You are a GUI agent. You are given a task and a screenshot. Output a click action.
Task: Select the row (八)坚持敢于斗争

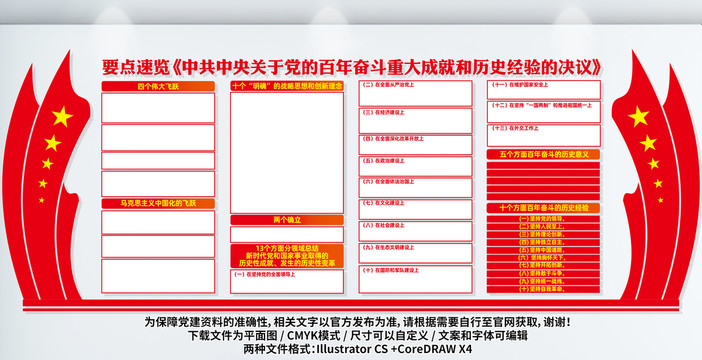point(544,273)
